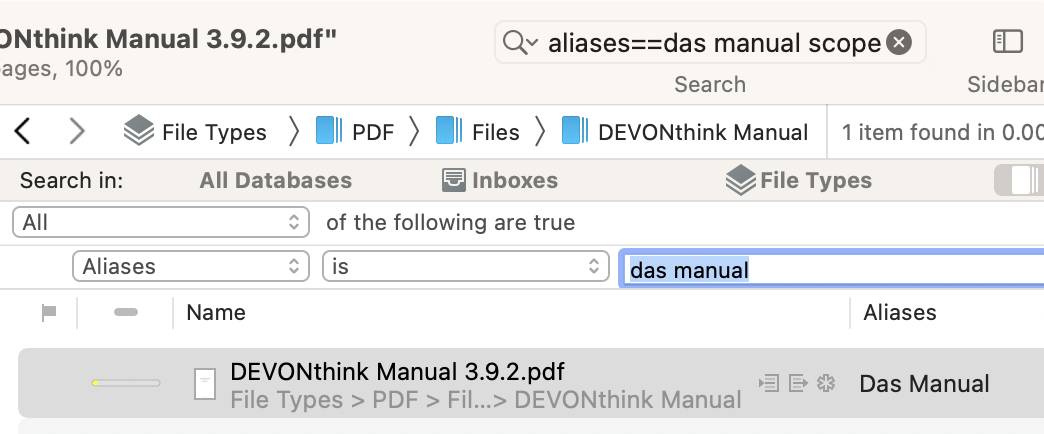Open the PDF group in breadcrumb

[x=355, y=132]
